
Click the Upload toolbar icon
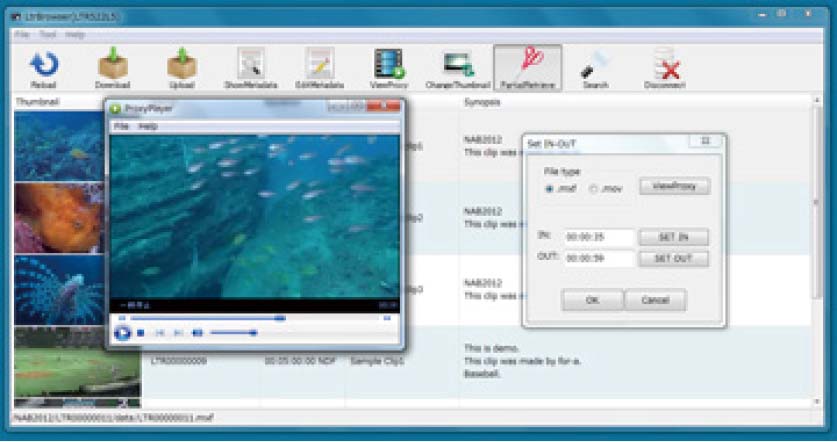[x=181, y=66]
